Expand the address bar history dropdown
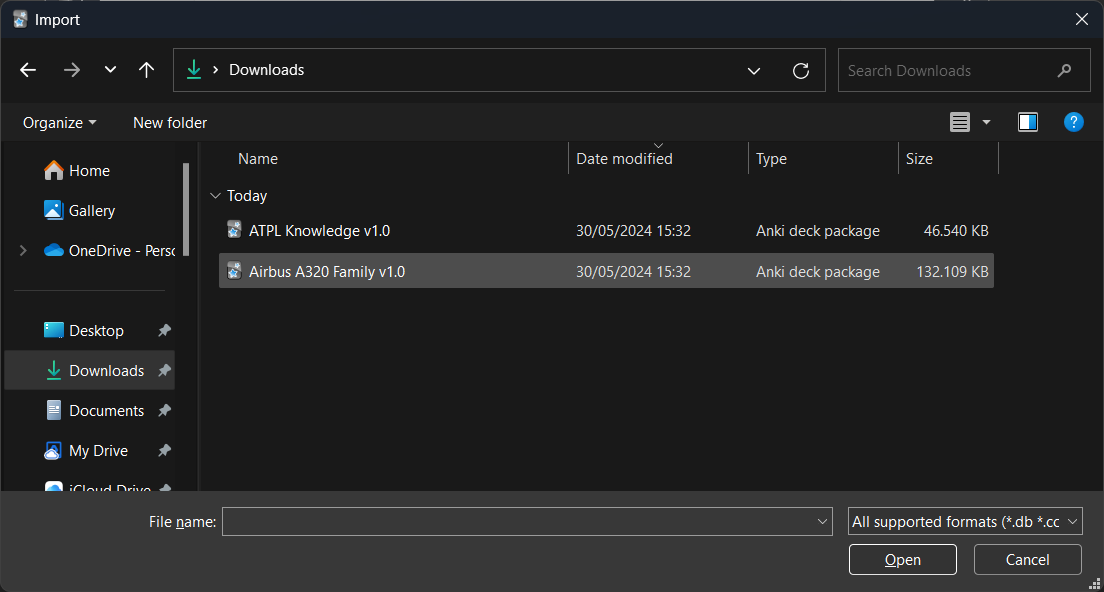This screenshot has height=592, width=1104. [x=753, y=70]
